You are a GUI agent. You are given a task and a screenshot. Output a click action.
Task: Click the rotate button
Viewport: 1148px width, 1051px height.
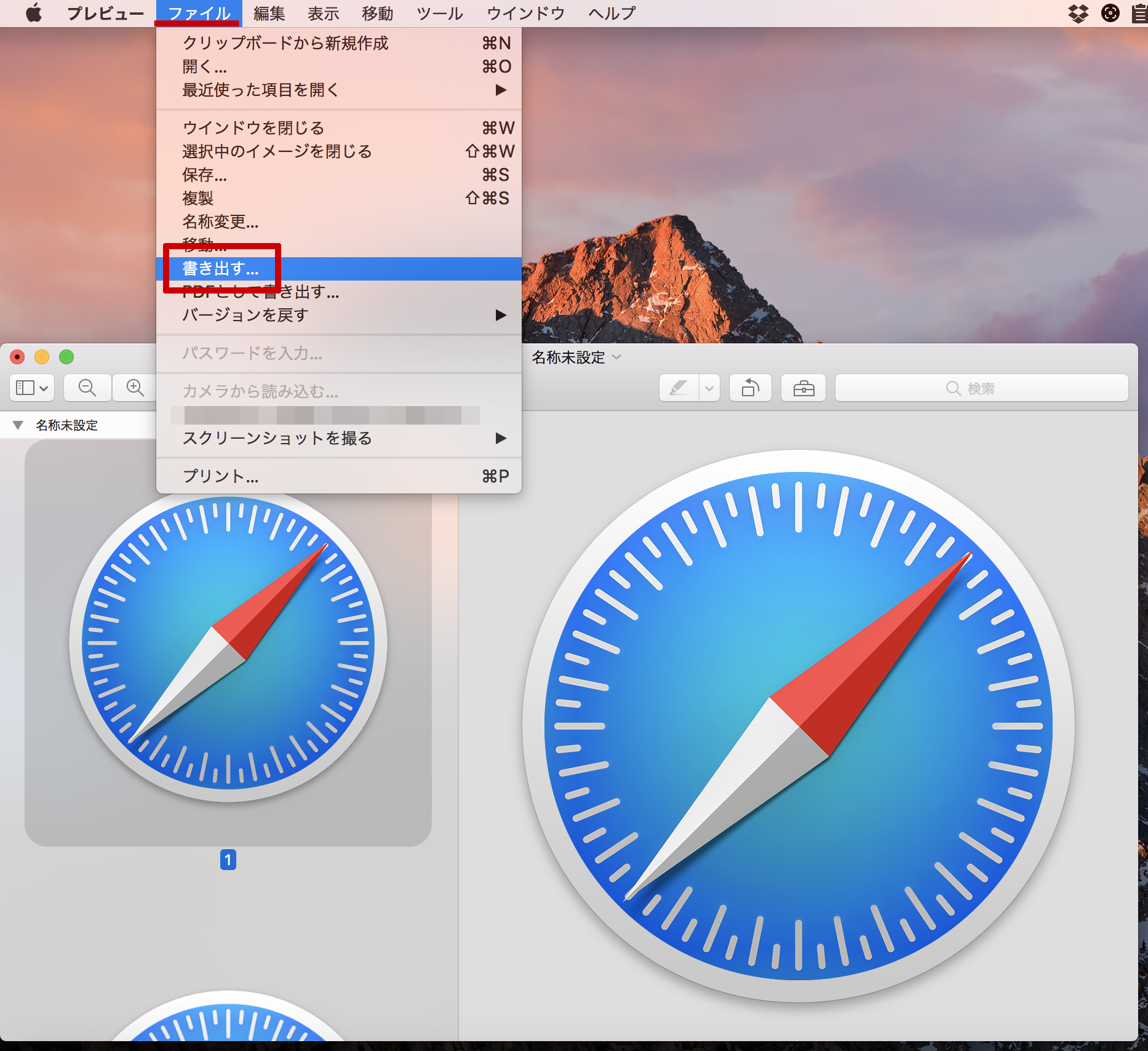pos(751,388)
